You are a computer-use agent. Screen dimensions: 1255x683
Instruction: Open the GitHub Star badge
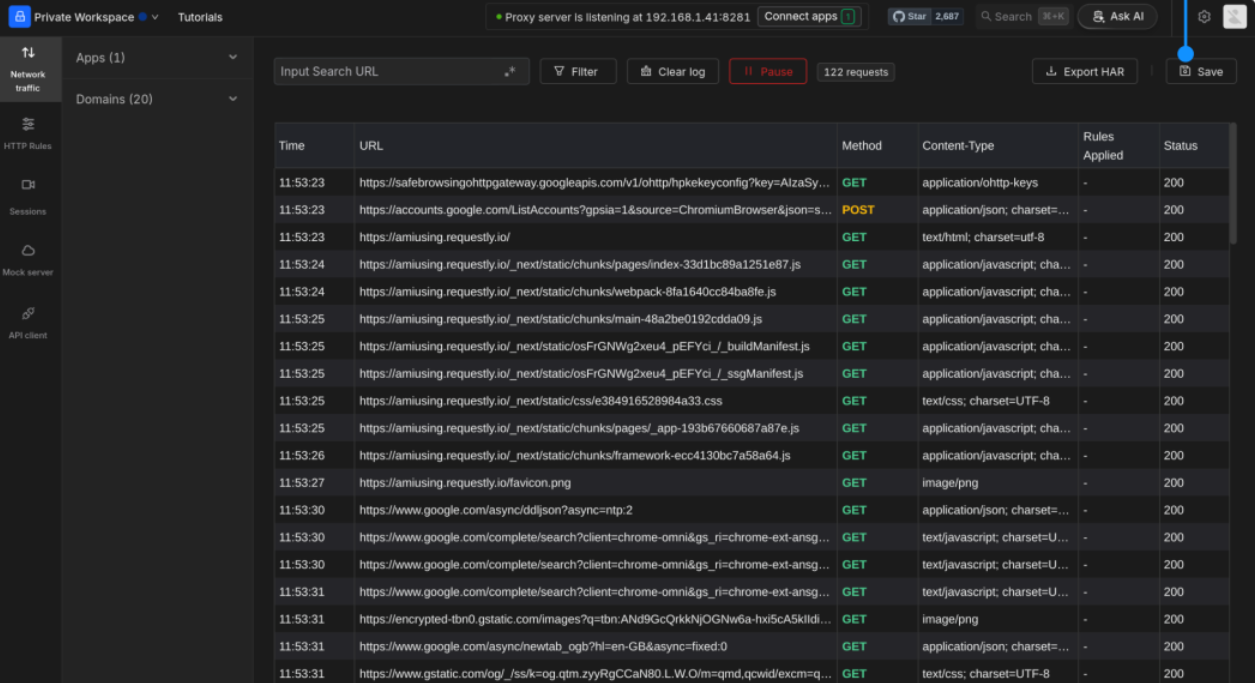pyautogui.click(x=926, y=17)
